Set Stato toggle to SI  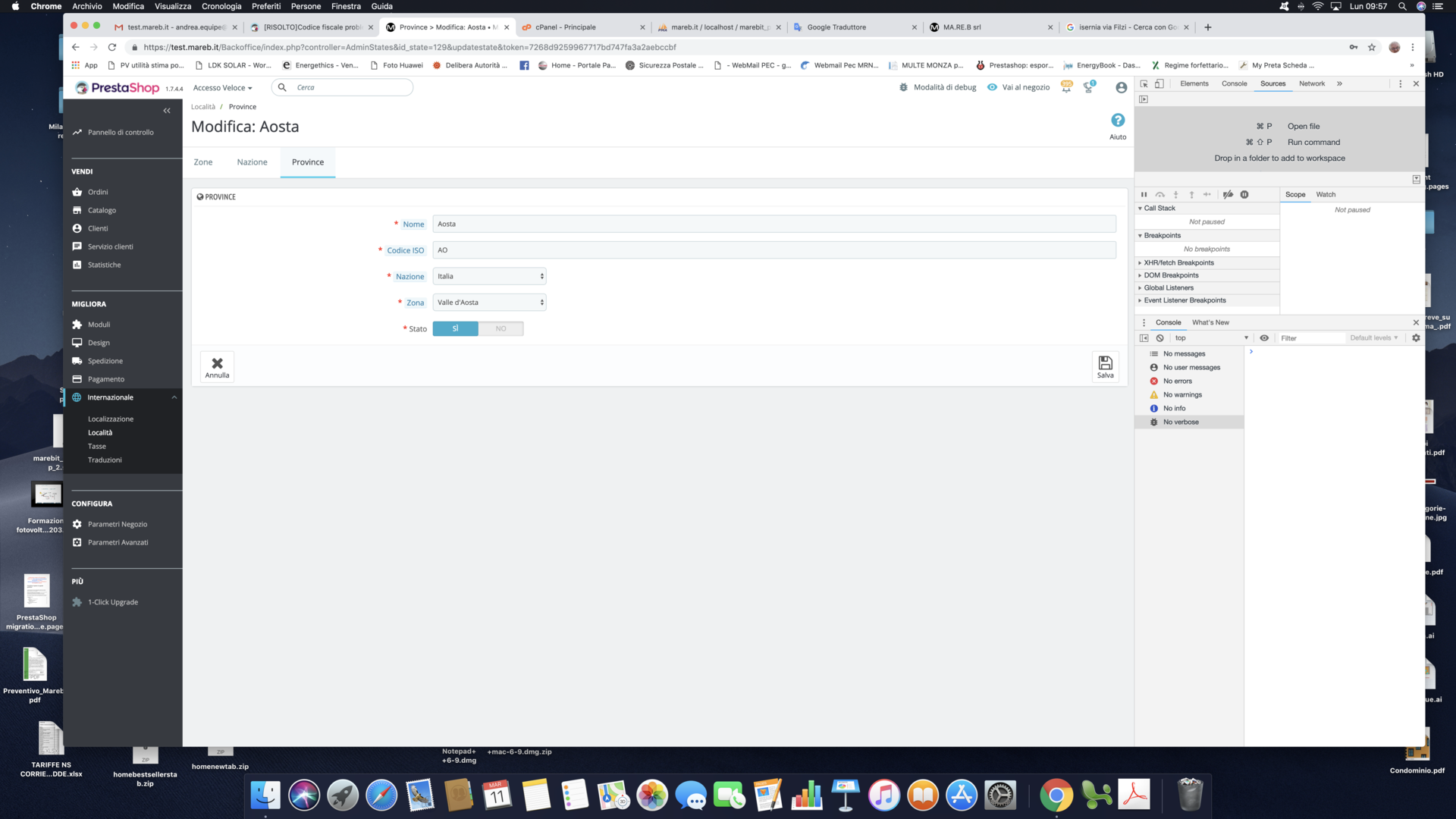455,328
